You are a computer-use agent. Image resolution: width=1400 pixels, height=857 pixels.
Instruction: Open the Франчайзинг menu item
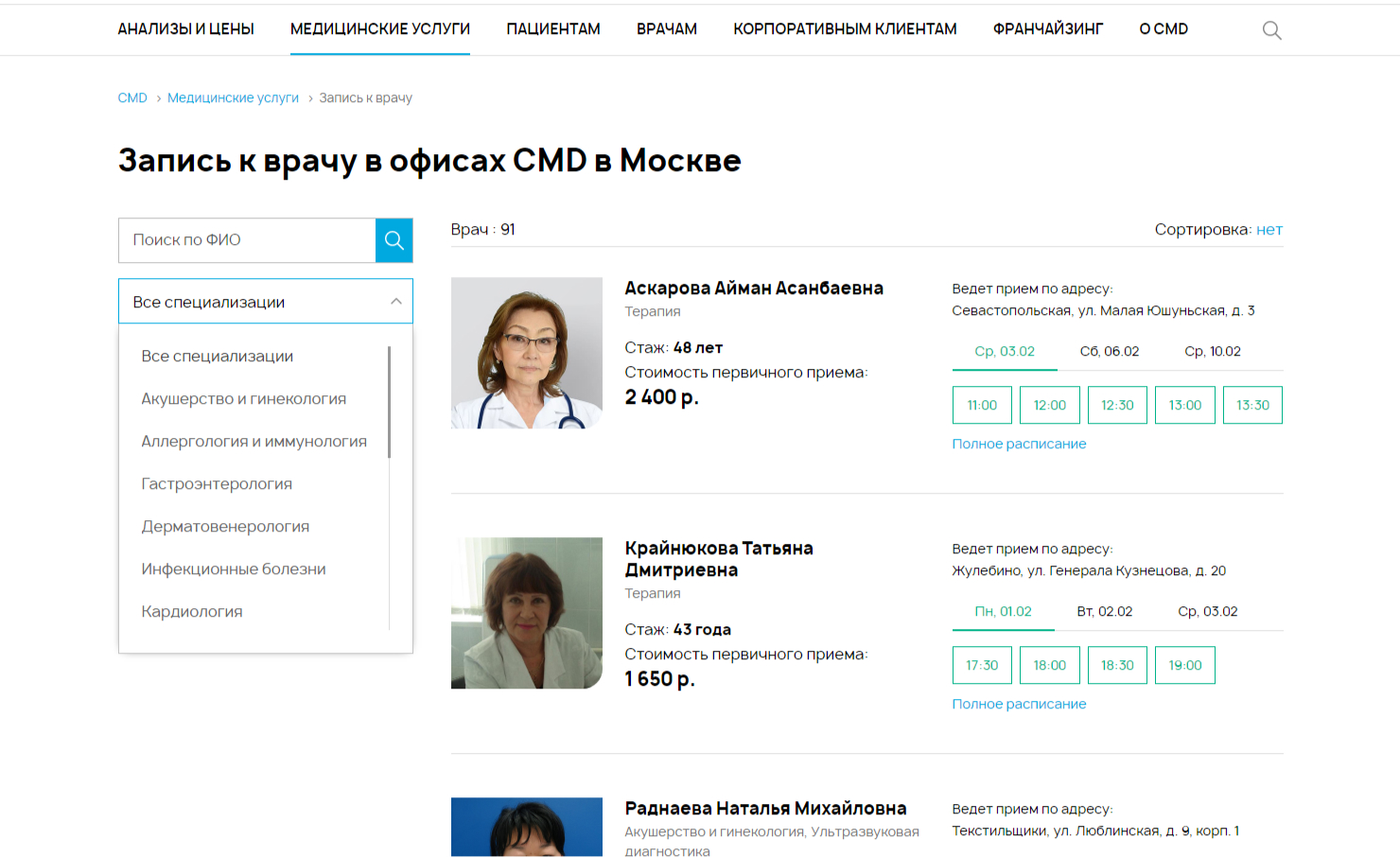[1048, 29]
